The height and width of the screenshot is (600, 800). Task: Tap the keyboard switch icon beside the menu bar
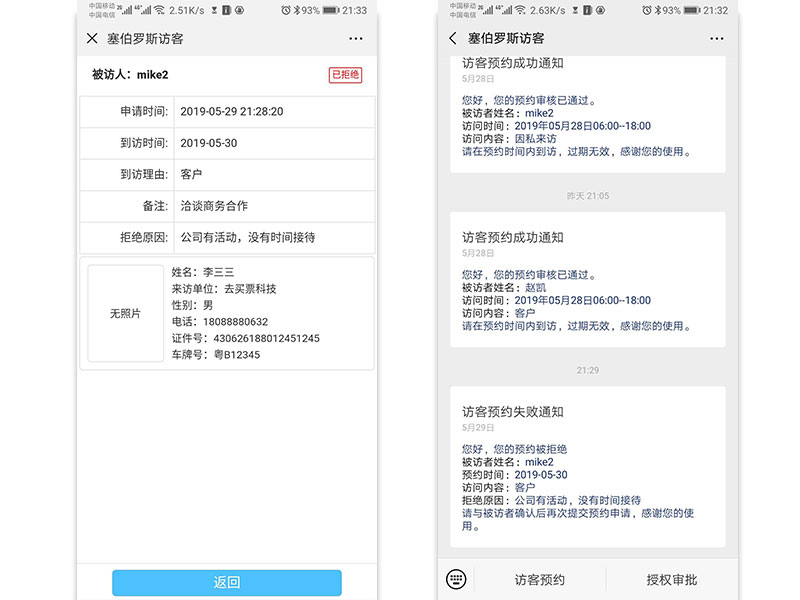coord(456,579)
